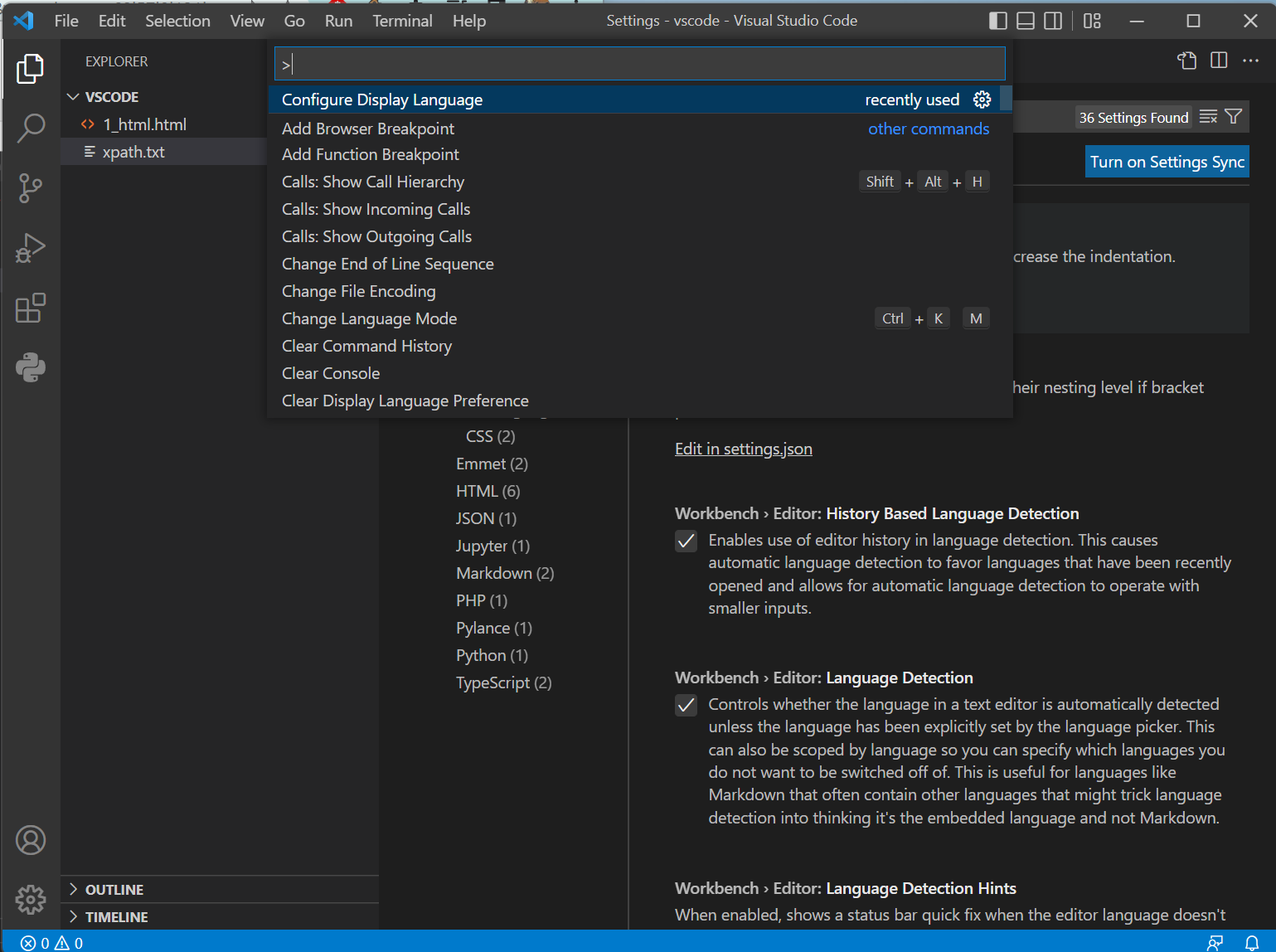The image size is (1276, 952).
Task: Select Markdown (2) settings category
Action: coord(505,573)
